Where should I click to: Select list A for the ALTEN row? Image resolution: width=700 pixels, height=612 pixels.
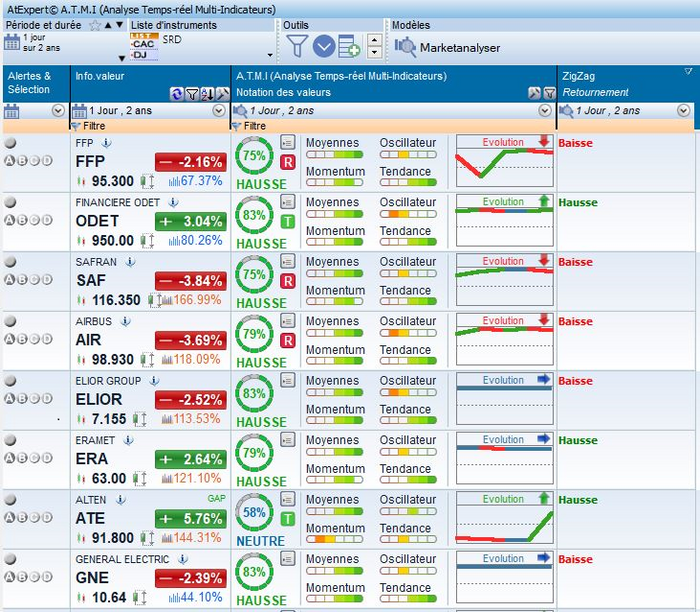tap(9, 517)
